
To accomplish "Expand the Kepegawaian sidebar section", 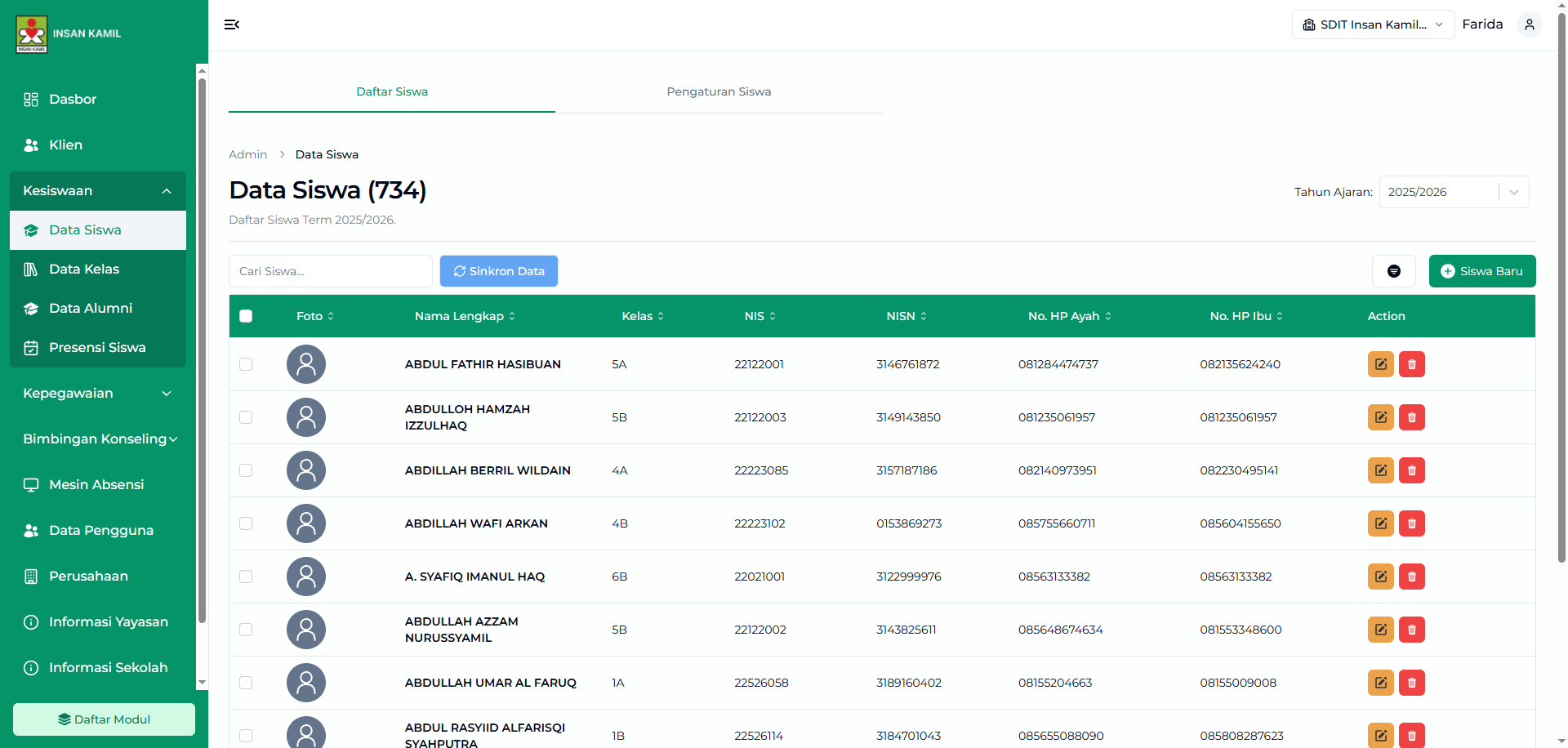I will click(x=97, y=393).
